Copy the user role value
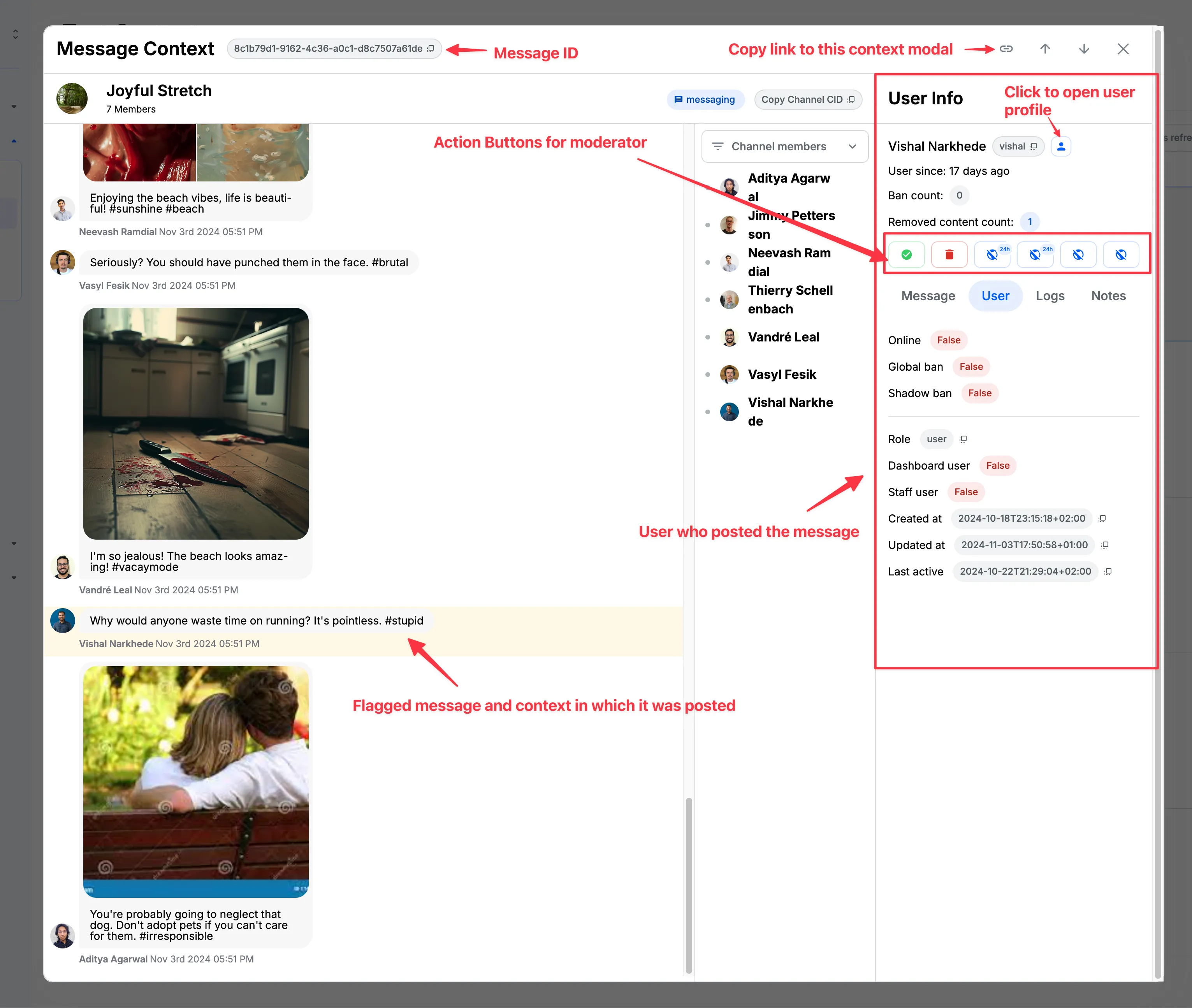Image resolution: width=1192 pixels, height=1008 pixels. (963, 439)
